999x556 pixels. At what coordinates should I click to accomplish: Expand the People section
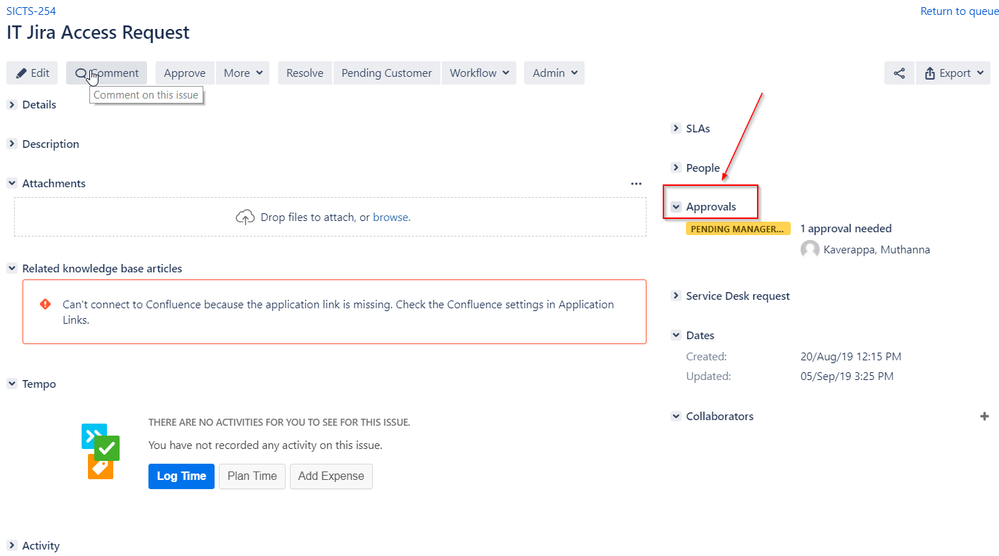(676, 168)
